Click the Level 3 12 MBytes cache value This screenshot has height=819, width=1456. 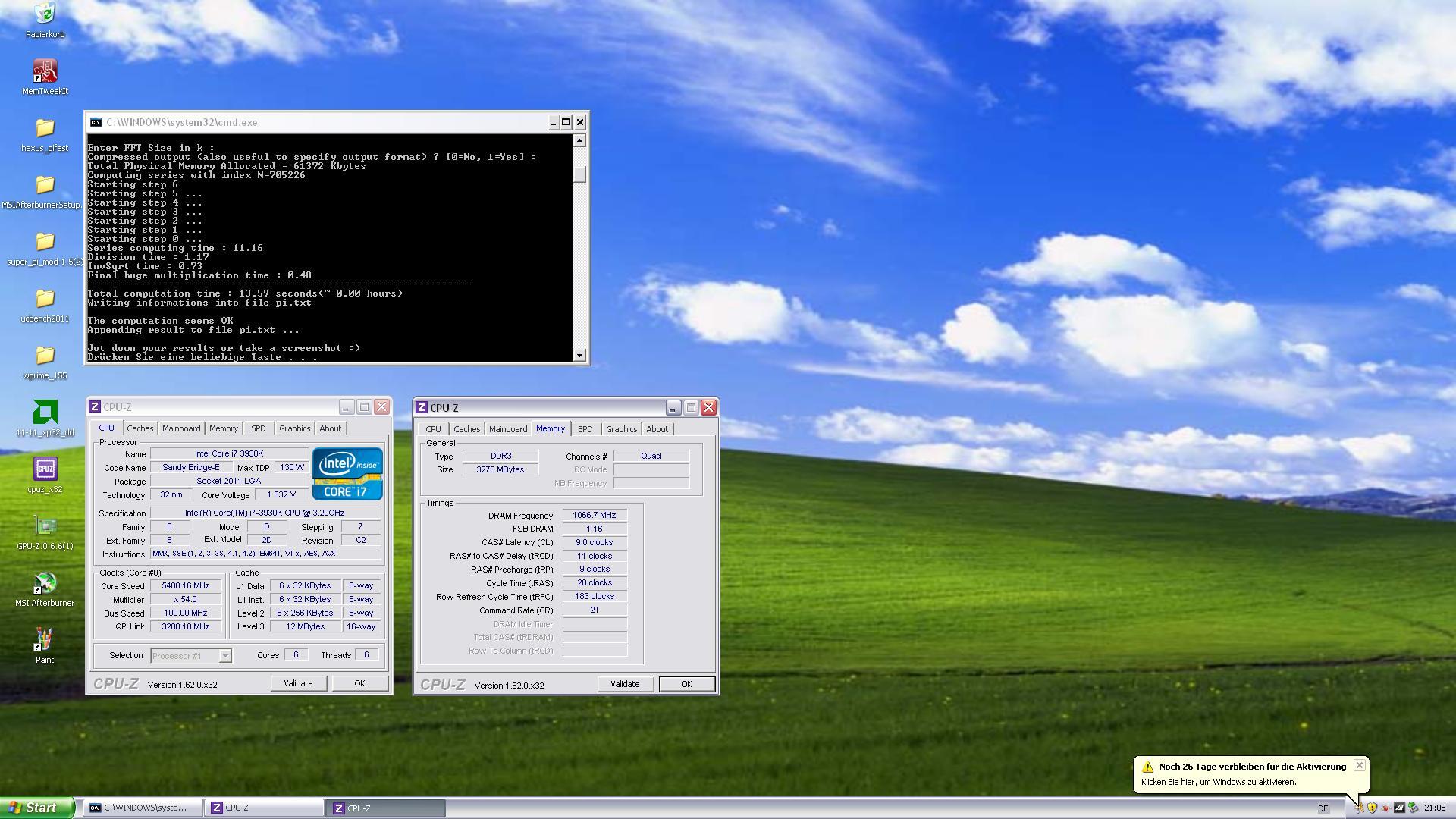click(x=306, y=626)
